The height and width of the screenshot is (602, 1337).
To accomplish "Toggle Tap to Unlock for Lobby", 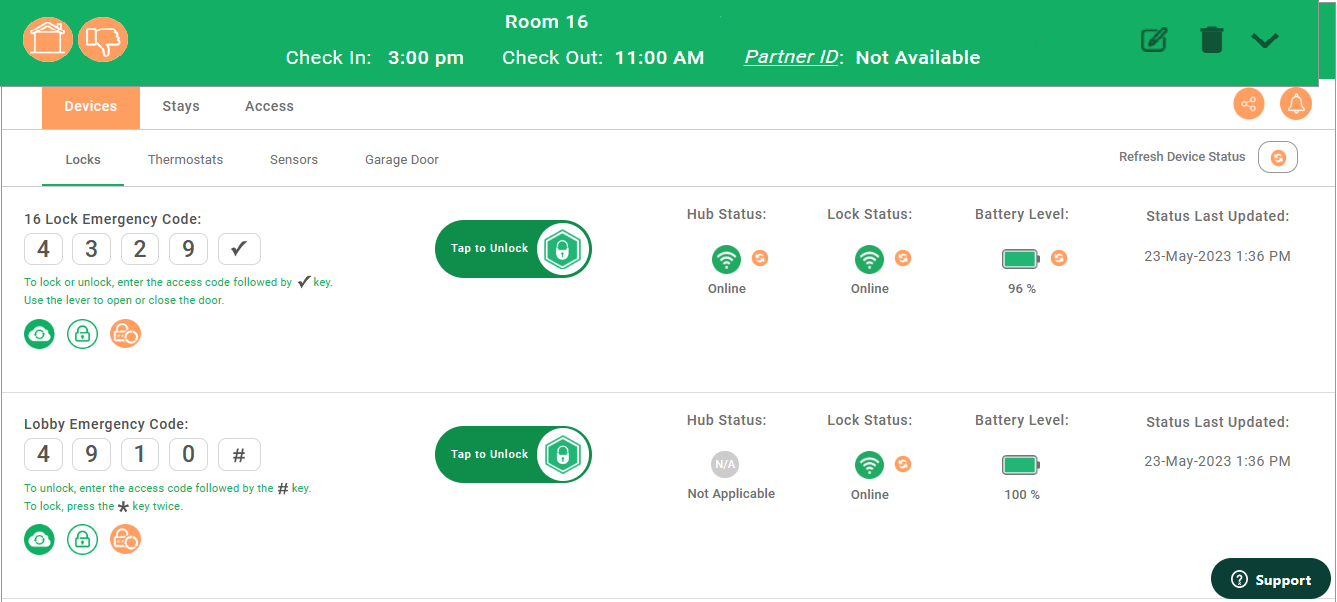I will click(513, 455).
